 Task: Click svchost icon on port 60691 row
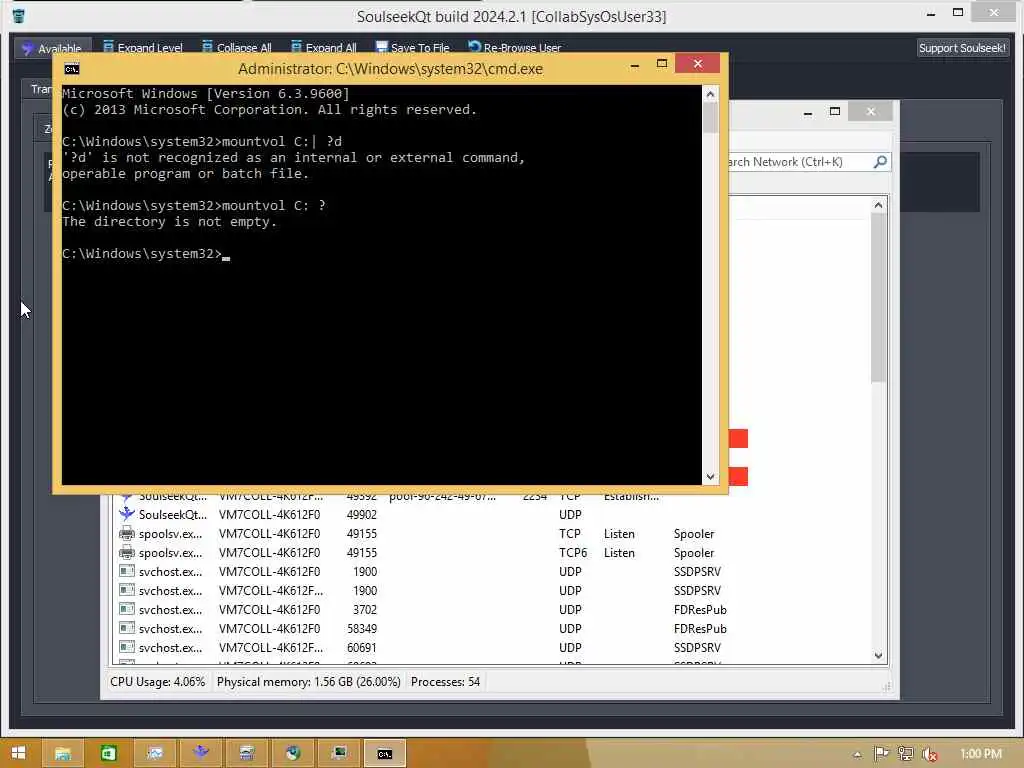(127, 647)
